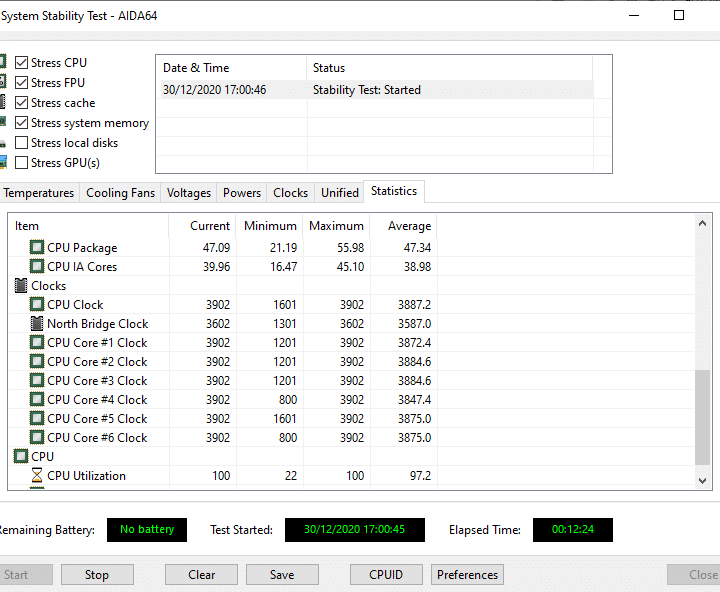
Task: Click the CPU Core #1 Clock icon
Action: [x=37, y=343]
